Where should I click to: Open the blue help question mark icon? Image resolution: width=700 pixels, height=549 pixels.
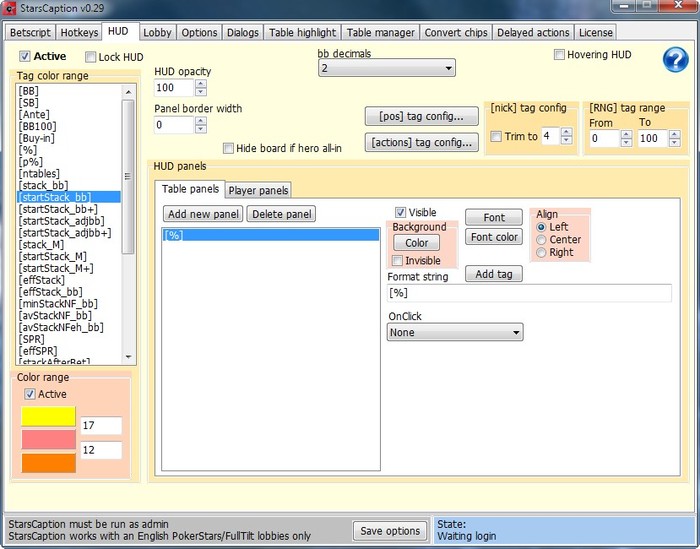(675, 59)
